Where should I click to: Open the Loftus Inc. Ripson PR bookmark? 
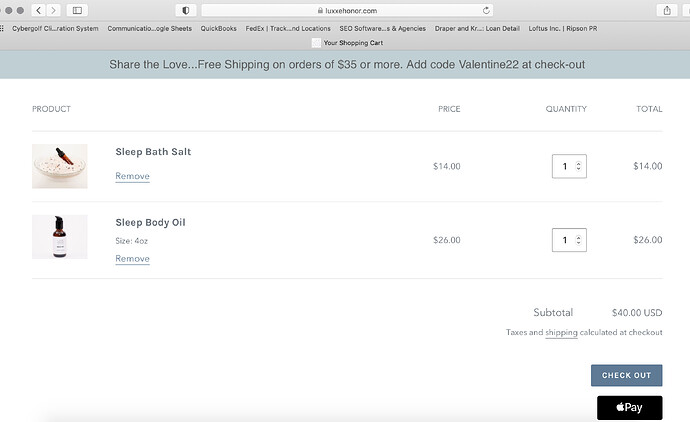[x=563, y=28]
